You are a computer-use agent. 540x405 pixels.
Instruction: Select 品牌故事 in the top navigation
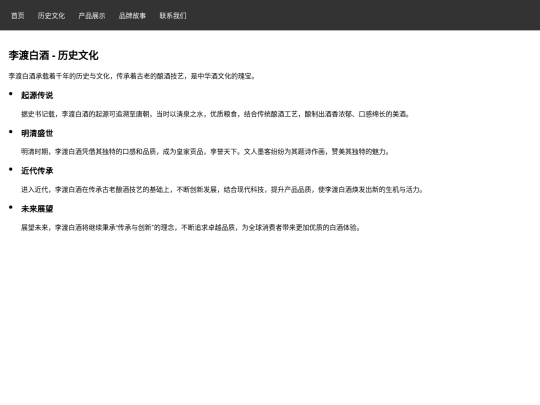[x=132, y=15]
